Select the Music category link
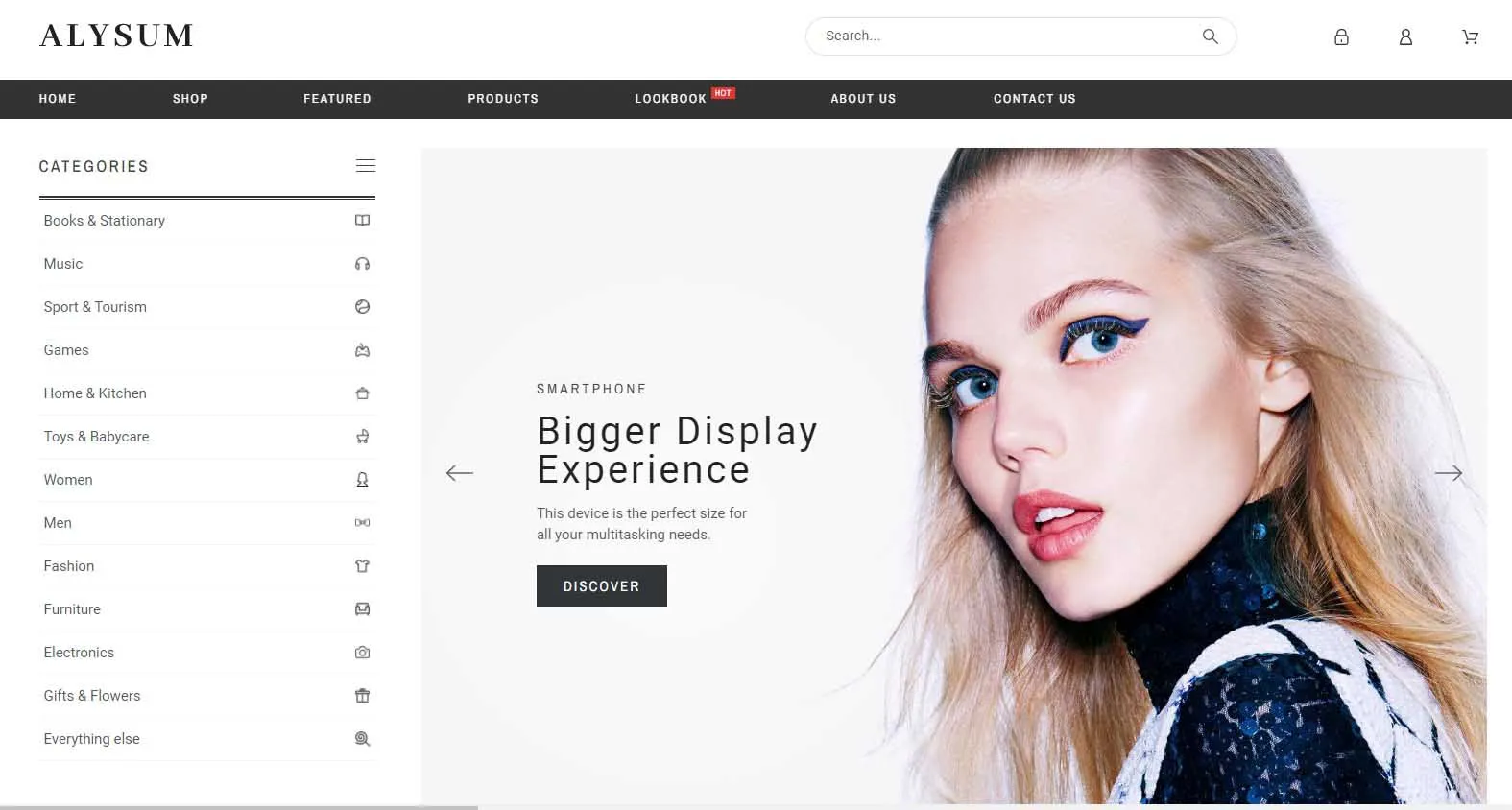This screenshot has width=1512, height=810. click(x=63, y=264)
